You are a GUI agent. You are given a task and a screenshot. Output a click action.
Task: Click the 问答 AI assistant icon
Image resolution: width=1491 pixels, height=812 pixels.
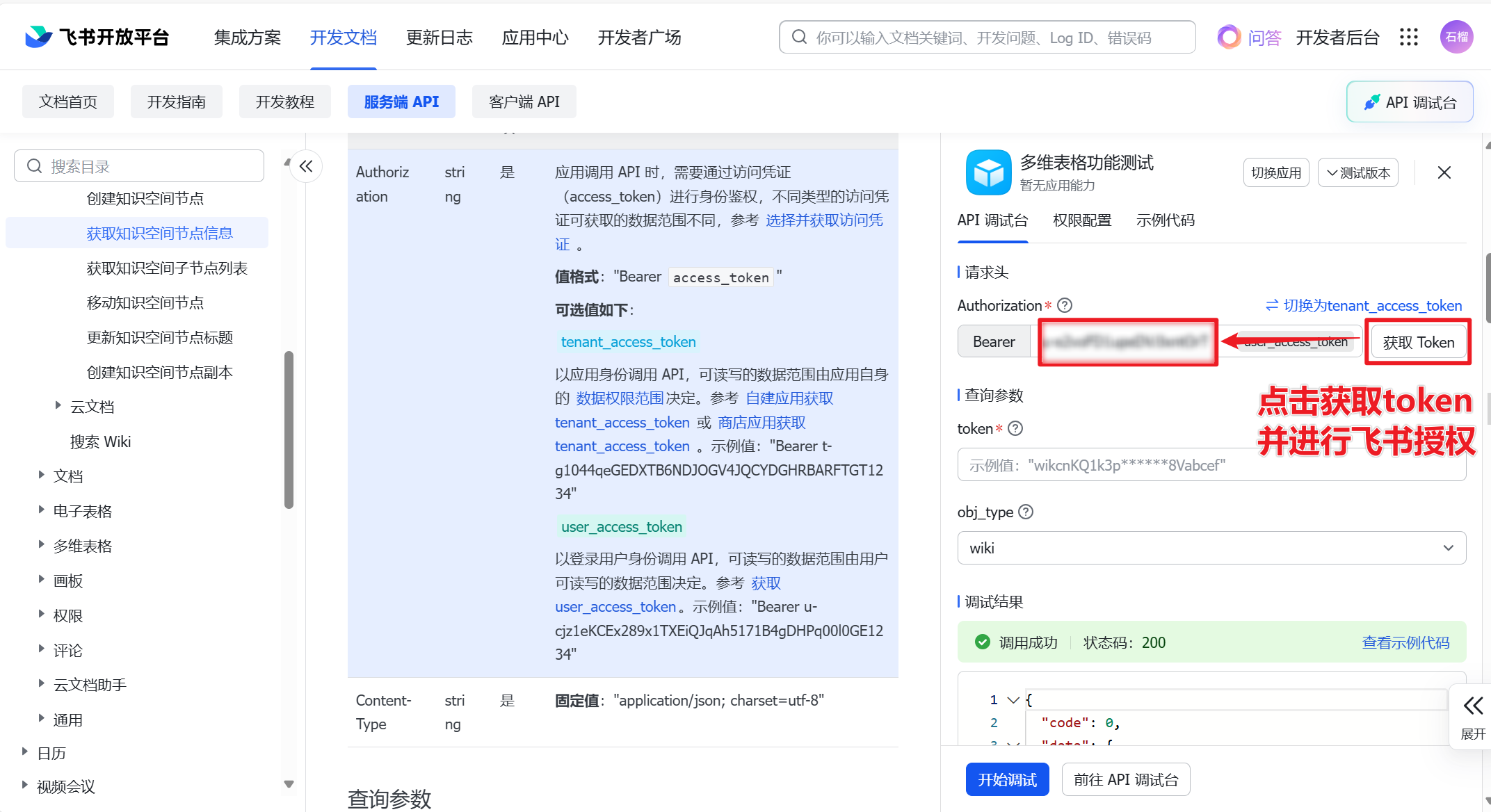pyautogui.click(x=1229, y=37)
